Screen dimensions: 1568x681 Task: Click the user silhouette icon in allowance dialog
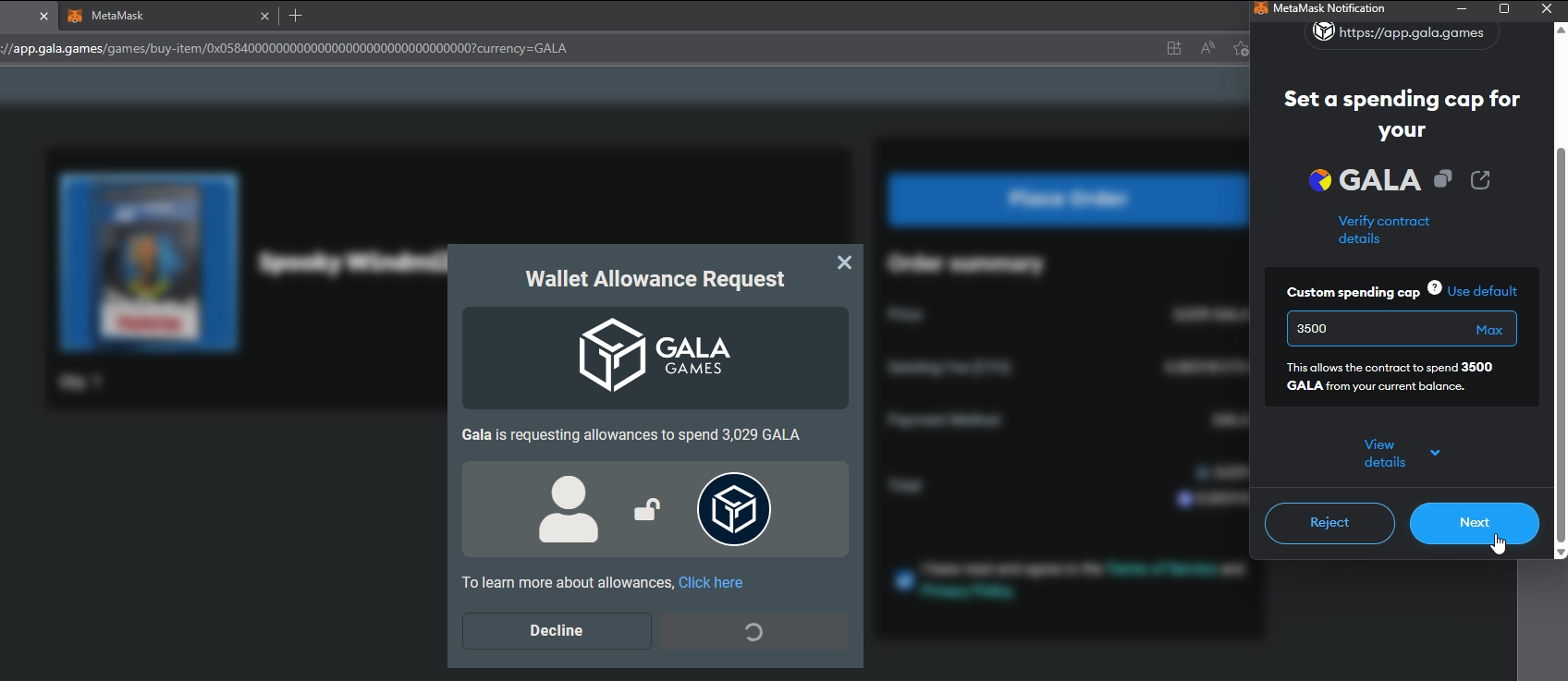(569, 509)
